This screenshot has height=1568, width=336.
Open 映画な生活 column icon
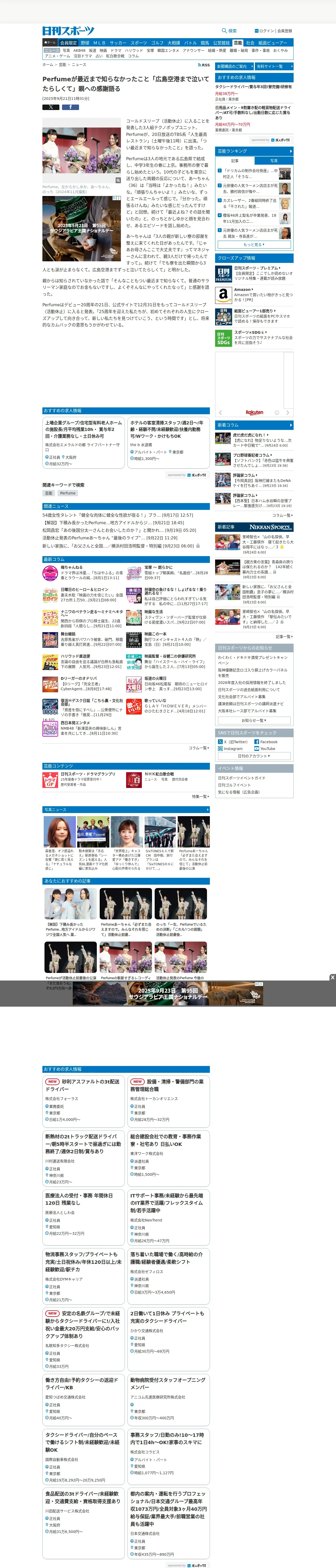pyautogui.click(x=134, y=617)
